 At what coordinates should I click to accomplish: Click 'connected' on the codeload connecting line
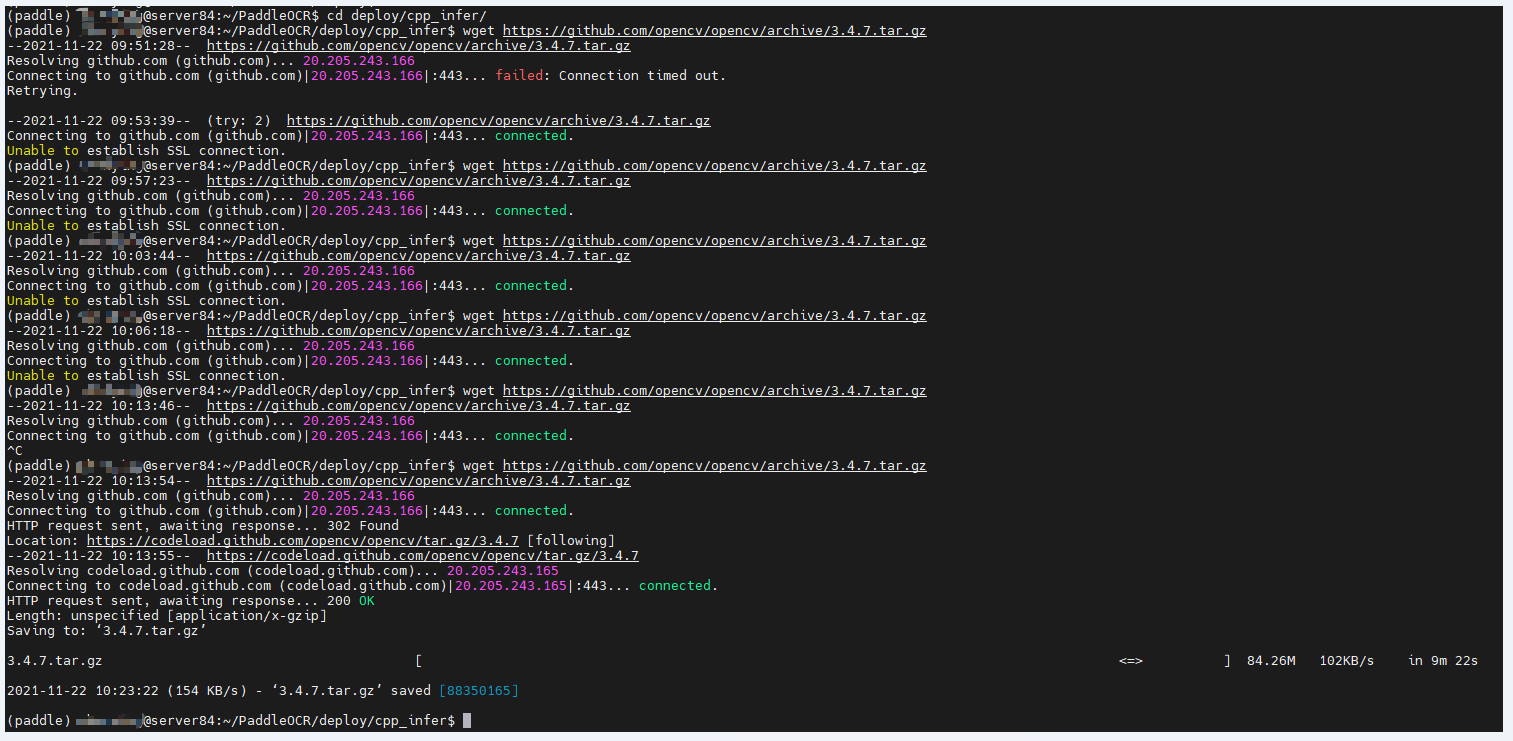(675, 586)
